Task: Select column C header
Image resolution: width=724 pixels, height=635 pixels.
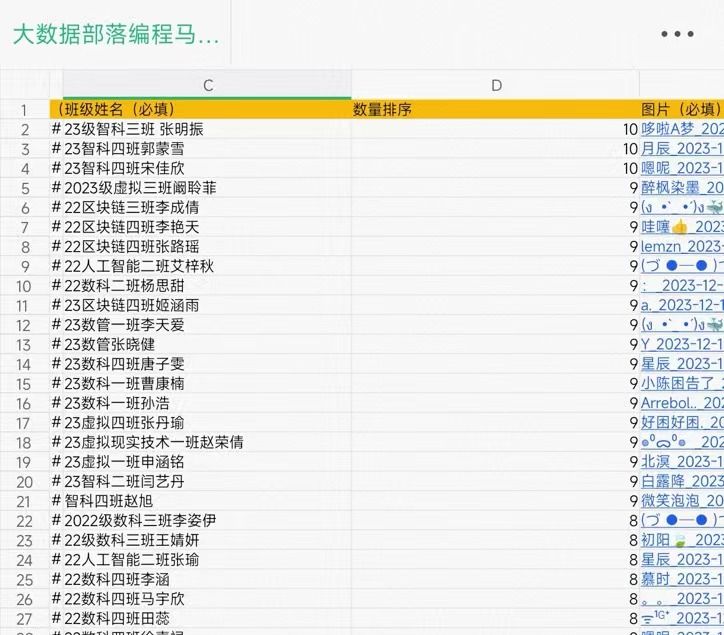Action: 207,86
